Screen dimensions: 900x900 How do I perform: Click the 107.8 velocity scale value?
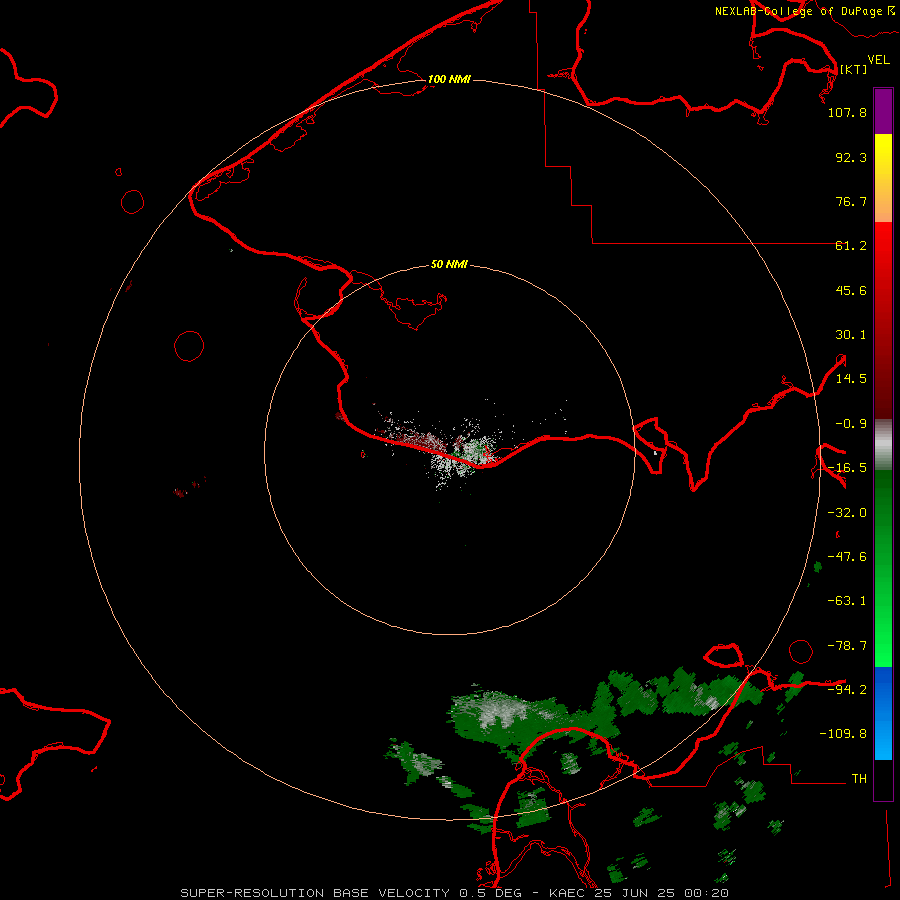(847, 112)
